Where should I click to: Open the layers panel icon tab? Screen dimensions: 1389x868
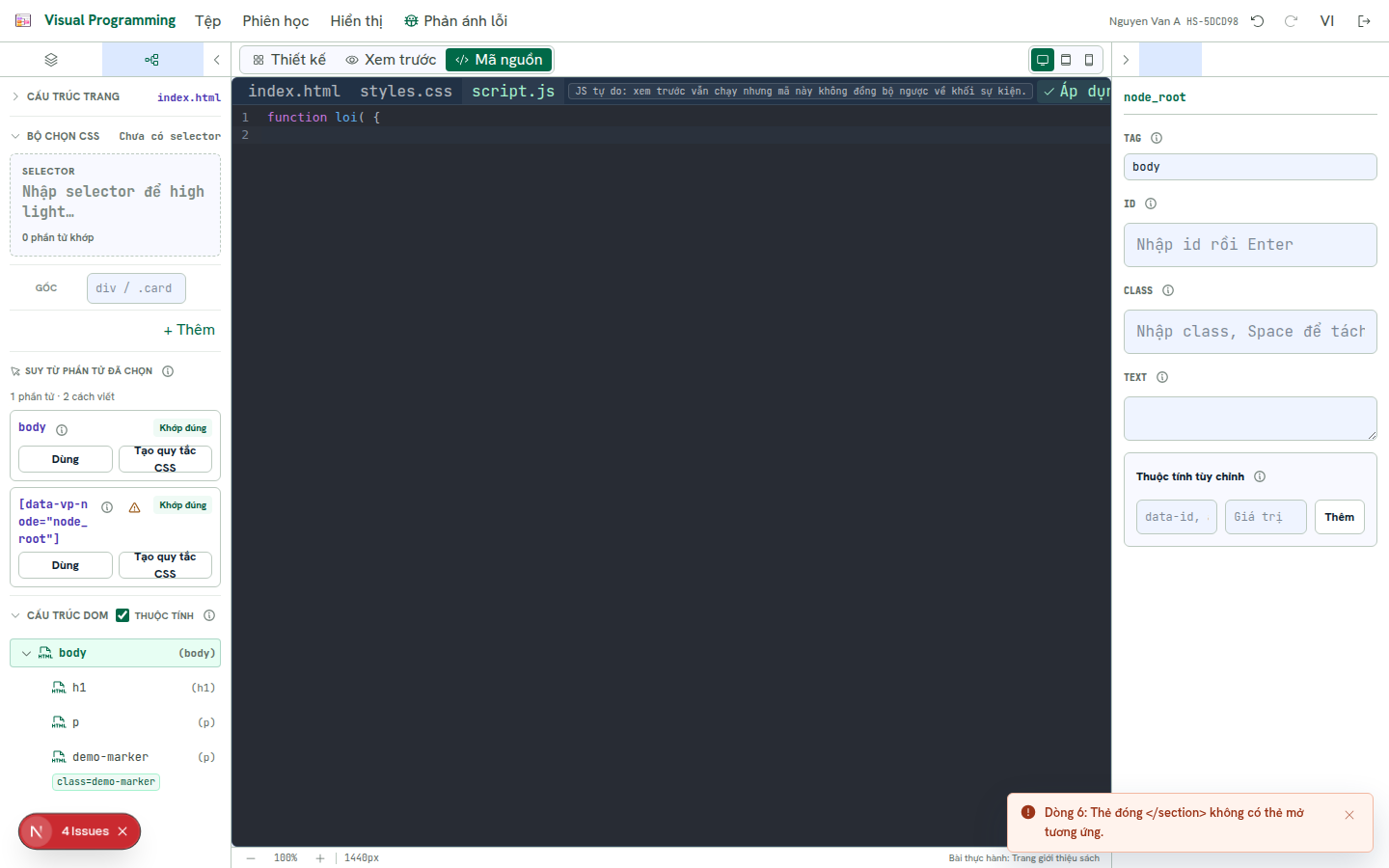click(51, 60)
